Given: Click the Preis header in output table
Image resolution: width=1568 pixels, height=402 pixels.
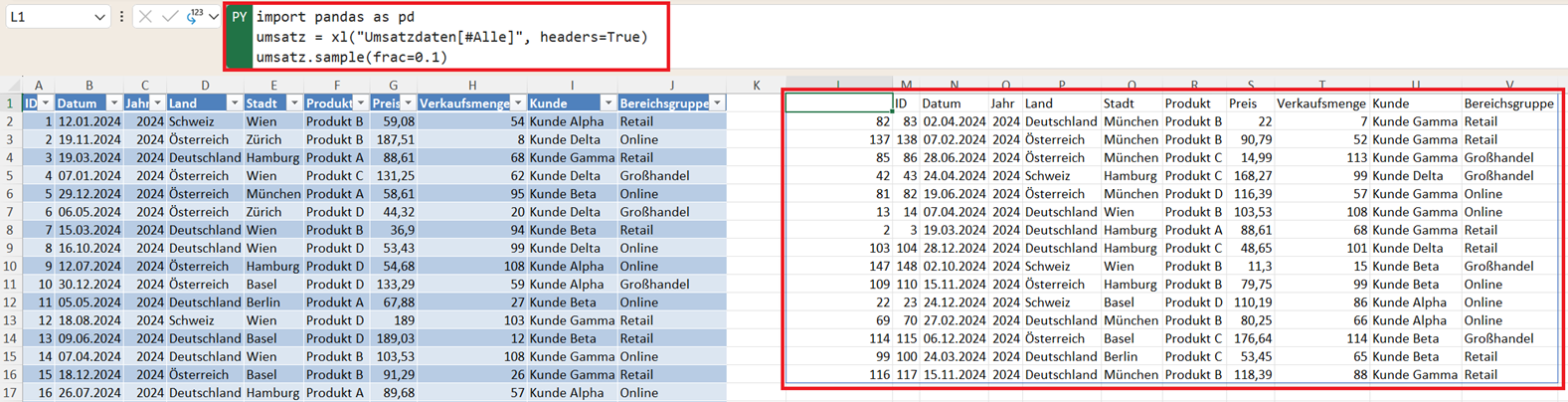Looking at the screenshot, I should tap(1242, 103).
